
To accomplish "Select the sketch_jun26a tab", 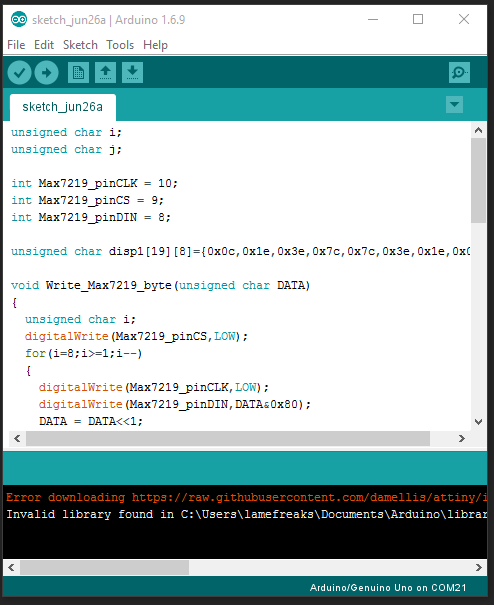I will pos(63,107).
